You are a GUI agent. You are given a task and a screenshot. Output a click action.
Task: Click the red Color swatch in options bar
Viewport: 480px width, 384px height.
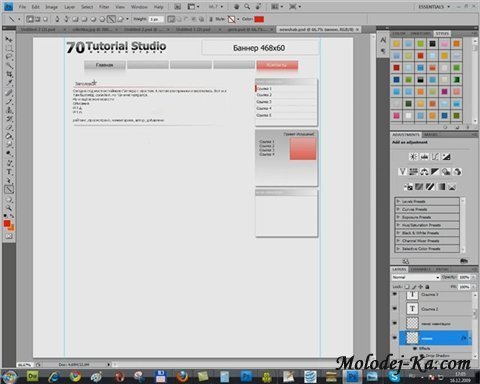point(259,19)
